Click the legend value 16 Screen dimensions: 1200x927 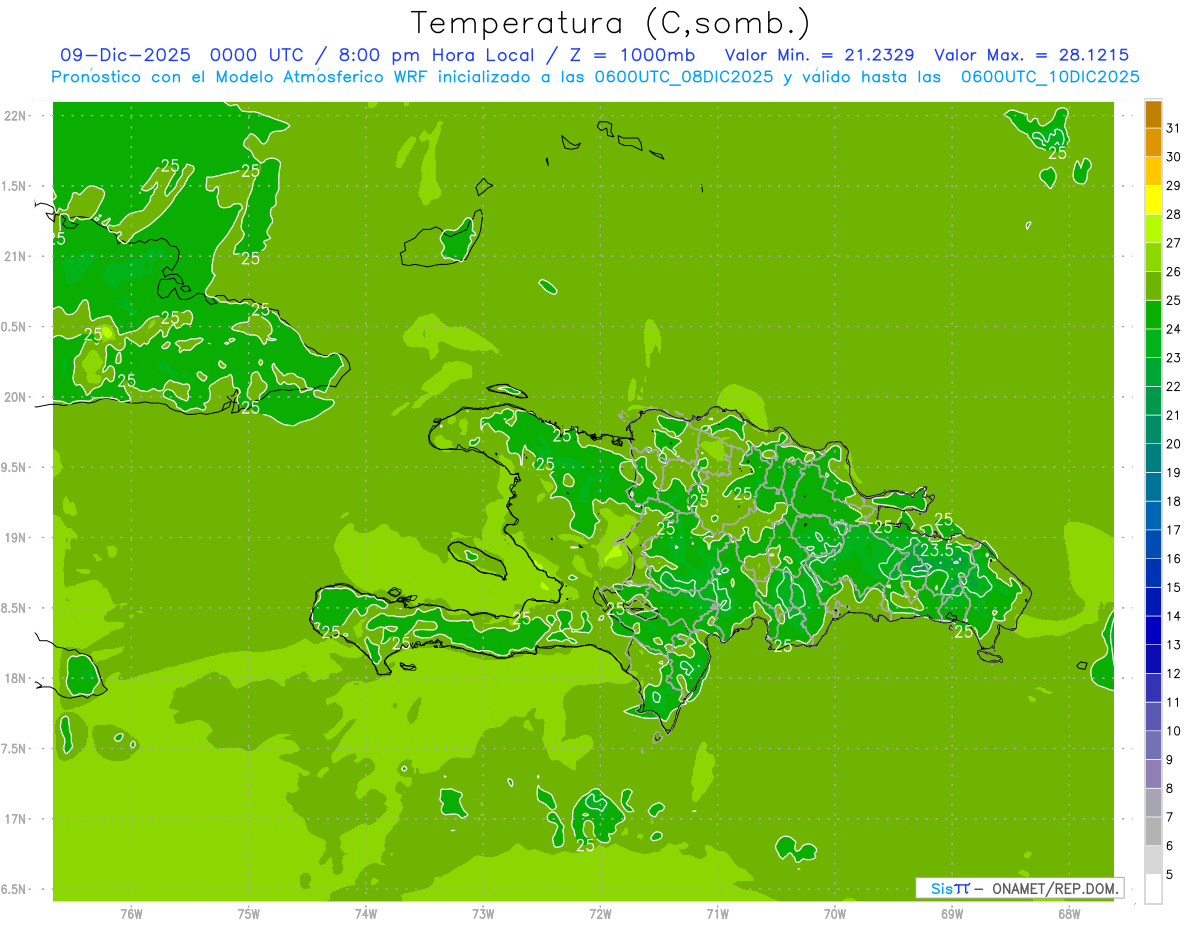pos(1173,558)
